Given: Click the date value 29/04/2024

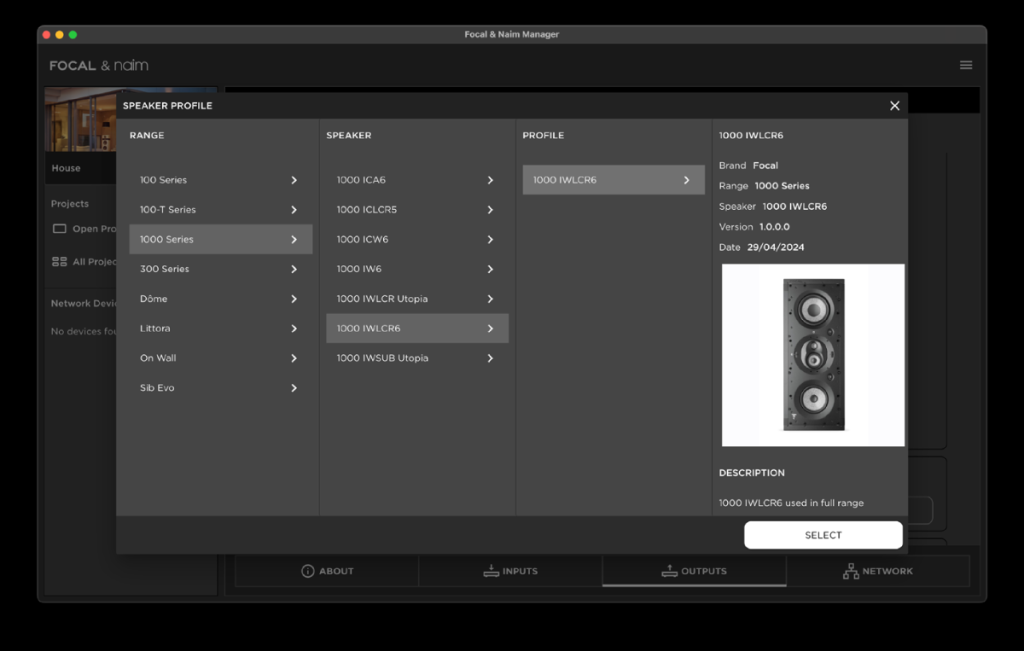Looking at the screenshot, I should click(x=776, y=247).
